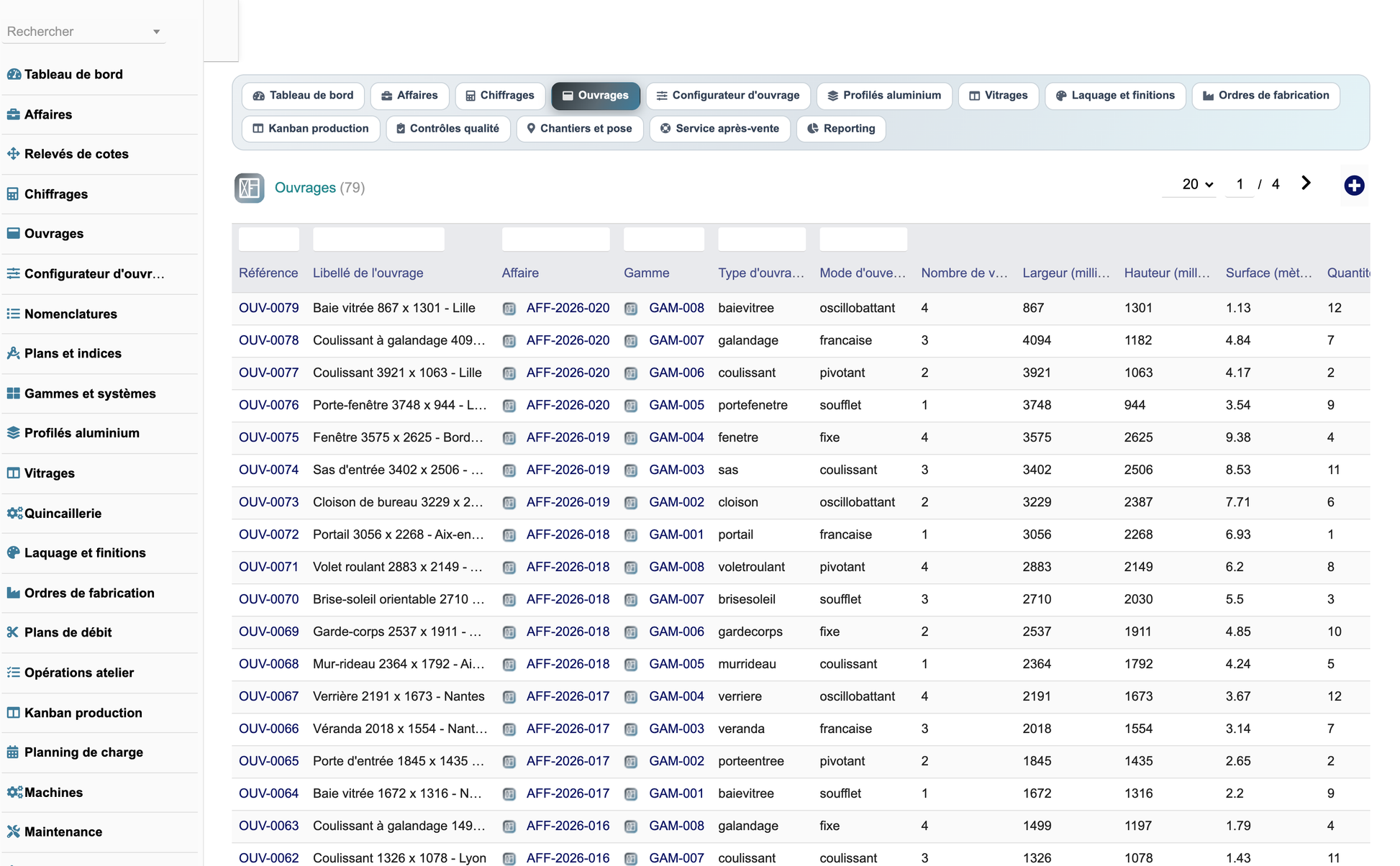
Task: Add a new ouvrage with plus icon
Action: [1354, 186]
